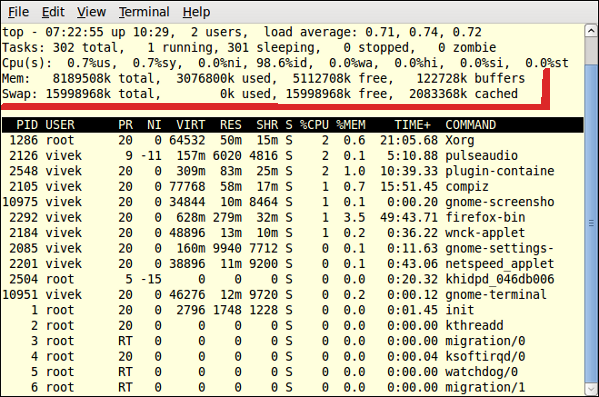This screenshot has width=599, height=397.
Task: Open the Help menu
Action: pos(196,12)
